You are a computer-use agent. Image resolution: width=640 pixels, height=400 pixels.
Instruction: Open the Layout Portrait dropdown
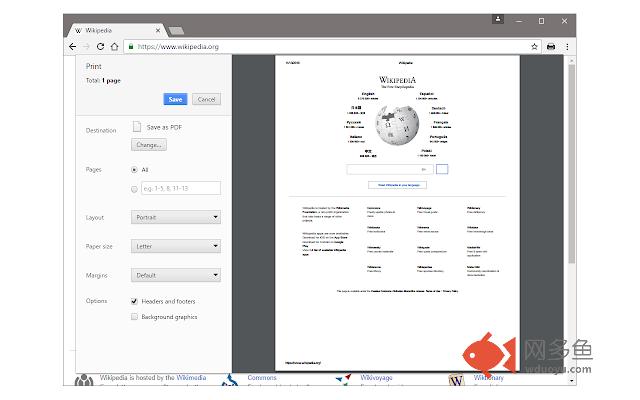click(x=176, y=217)
